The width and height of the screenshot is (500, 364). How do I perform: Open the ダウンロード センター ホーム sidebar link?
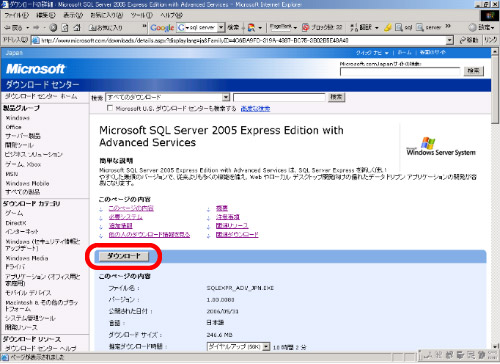41,97
